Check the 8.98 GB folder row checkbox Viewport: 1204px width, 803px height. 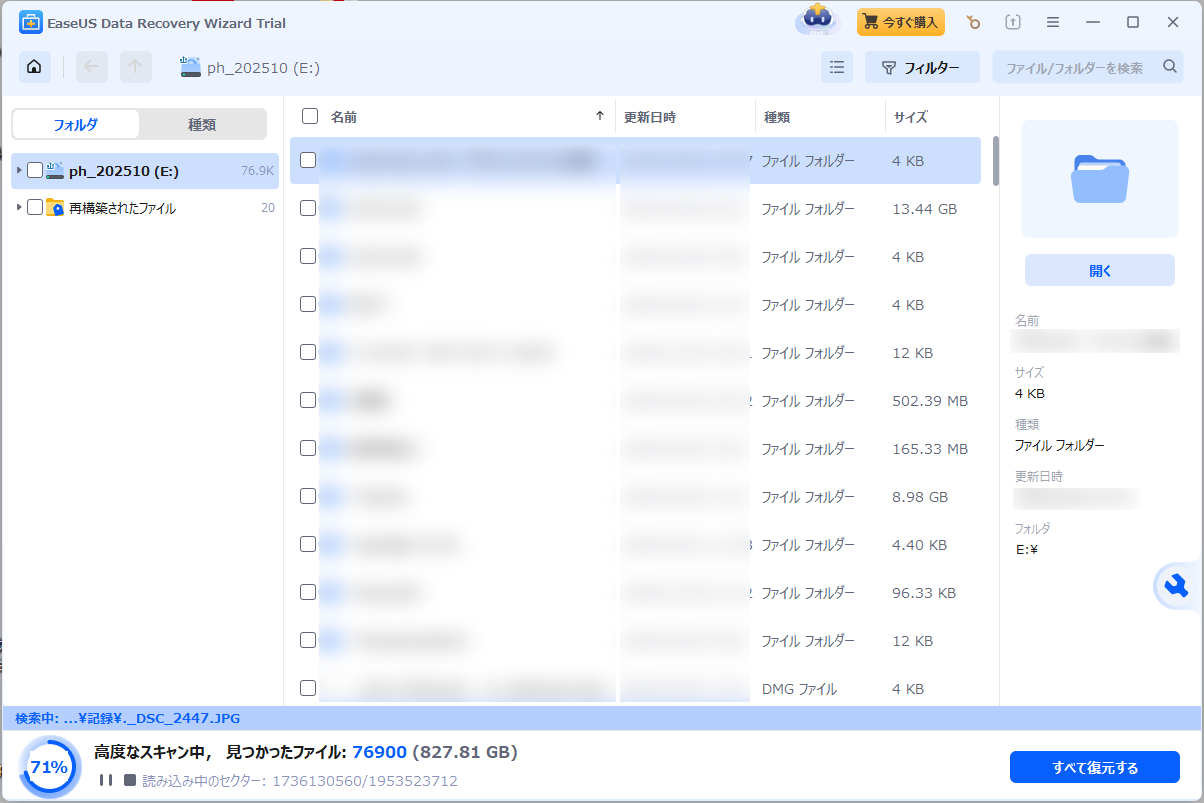click(x=308, y=496)
